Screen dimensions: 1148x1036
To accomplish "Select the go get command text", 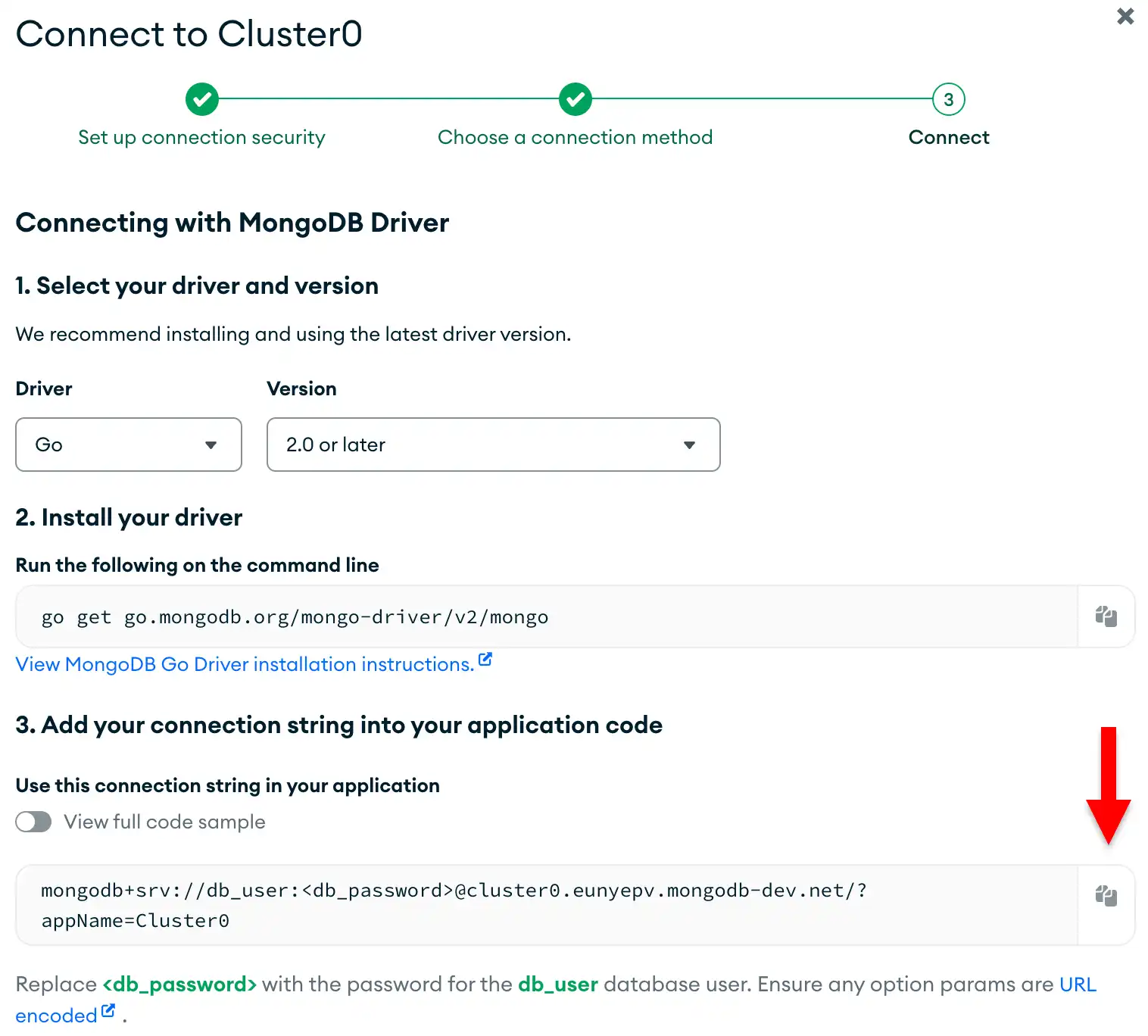I will [x=295, y=616].
